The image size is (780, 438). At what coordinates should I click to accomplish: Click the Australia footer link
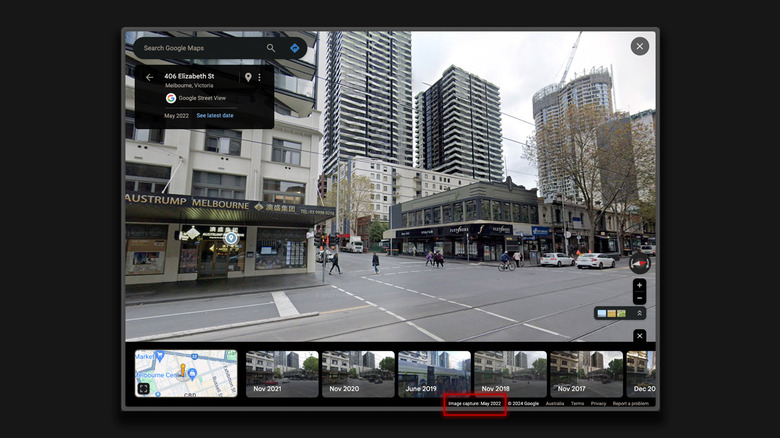coord(555,404)
